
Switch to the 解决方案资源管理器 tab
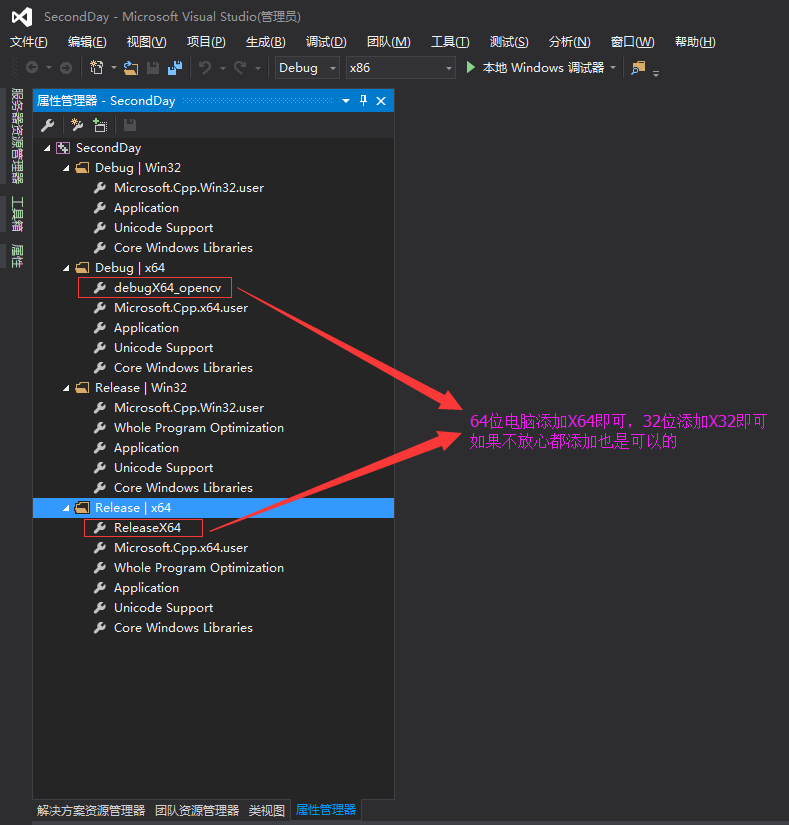[91, 810]
